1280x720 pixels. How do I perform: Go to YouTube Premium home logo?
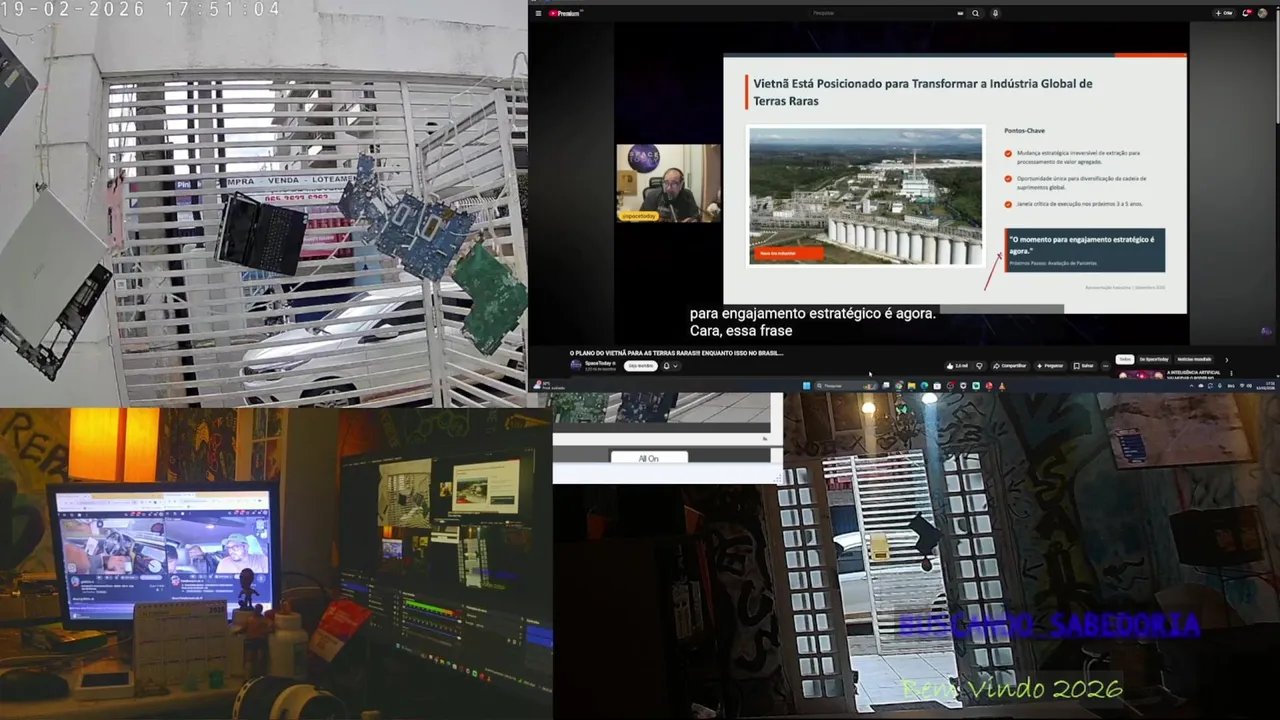pos(567,13)
